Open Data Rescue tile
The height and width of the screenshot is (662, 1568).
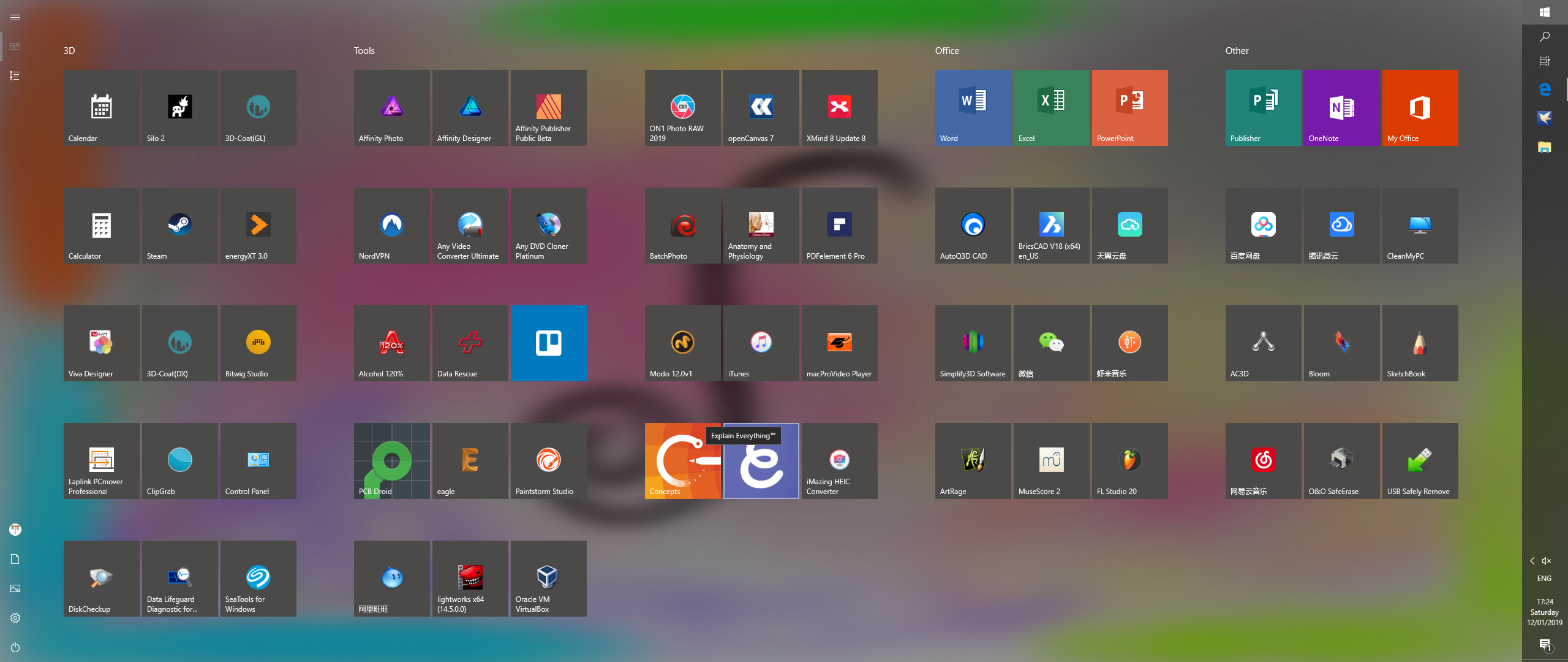470,343
